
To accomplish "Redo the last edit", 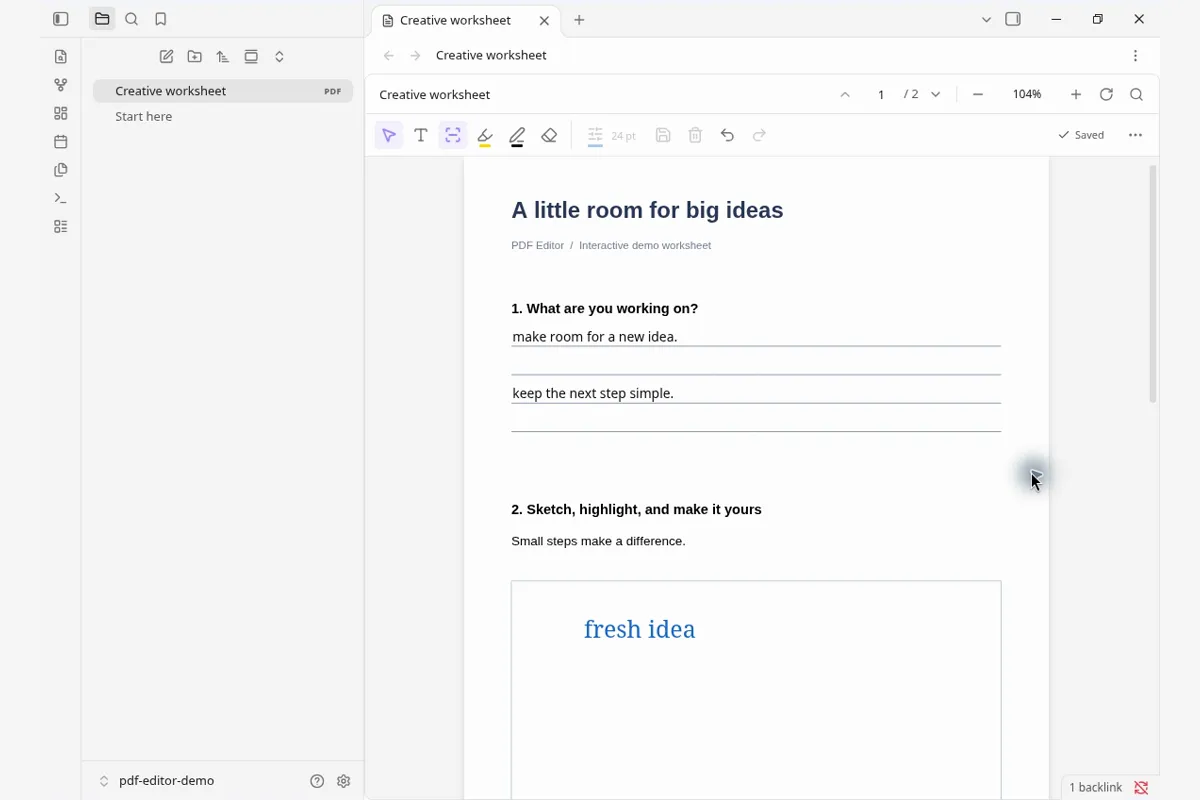I will click(x=759, y=135).
